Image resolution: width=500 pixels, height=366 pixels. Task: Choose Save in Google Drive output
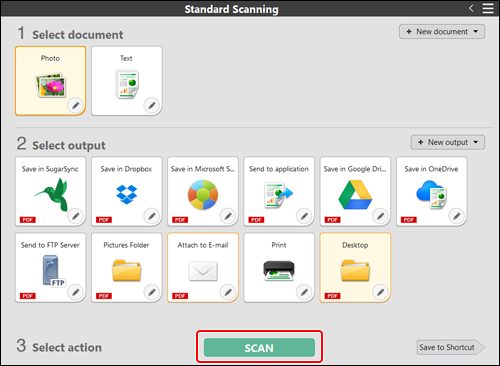(355, 191)
